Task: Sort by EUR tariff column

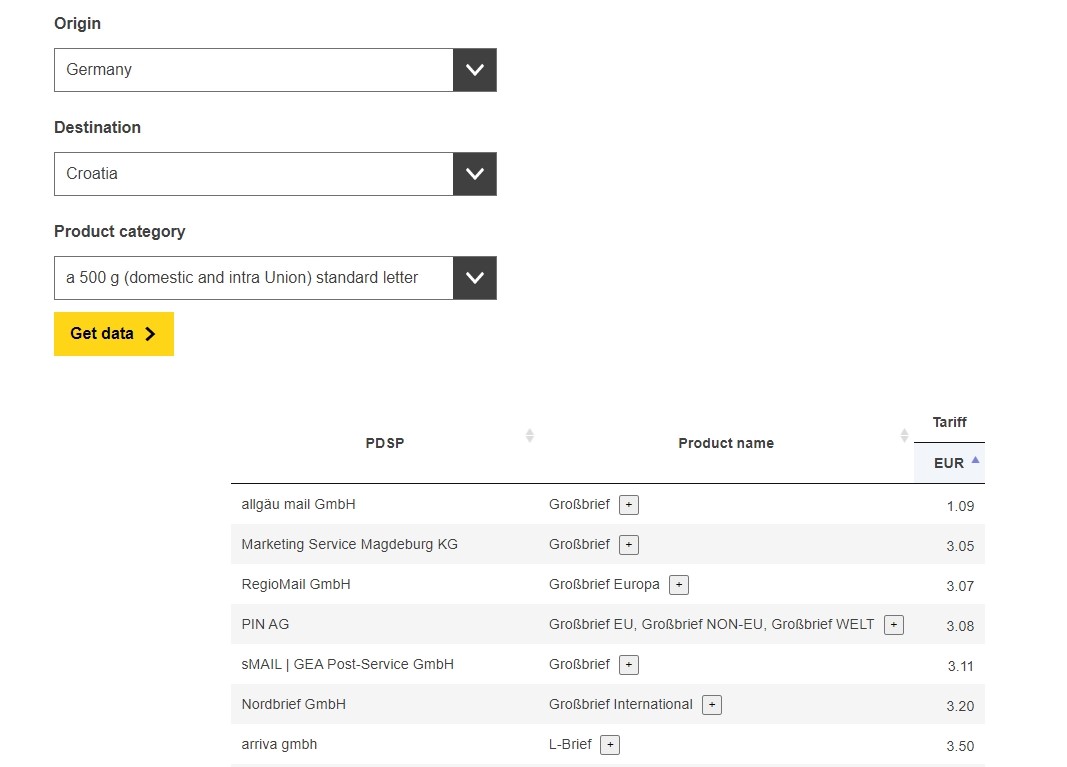Action: (949, 463)
